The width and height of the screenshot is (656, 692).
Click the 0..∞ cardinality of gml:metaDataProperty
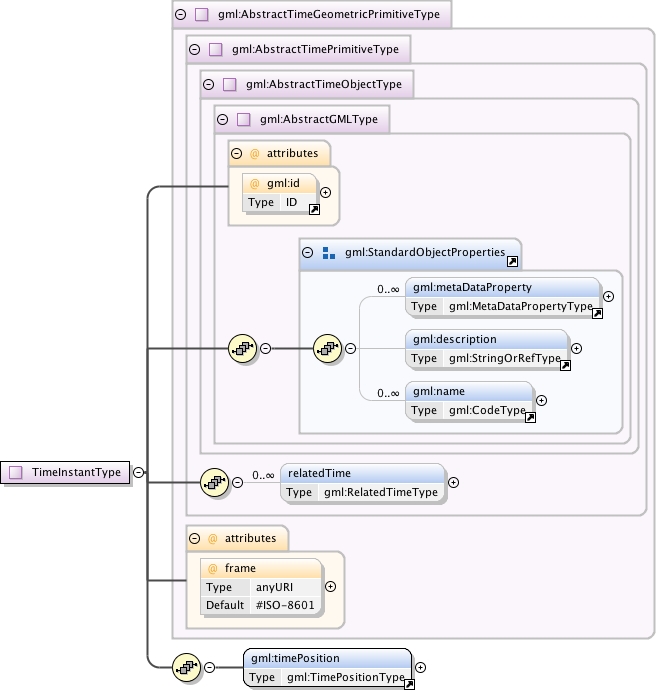(388, 290)
